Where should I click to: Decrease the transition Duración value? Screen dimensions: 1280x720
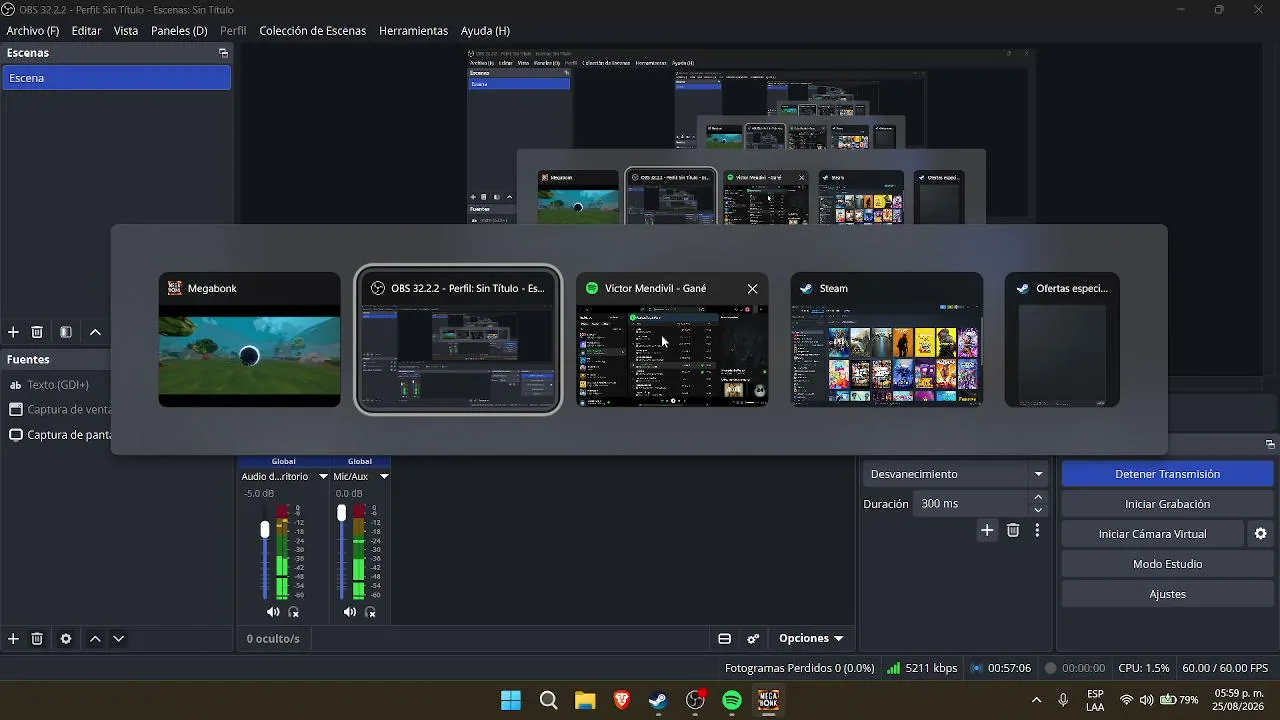click(1038, 510)
